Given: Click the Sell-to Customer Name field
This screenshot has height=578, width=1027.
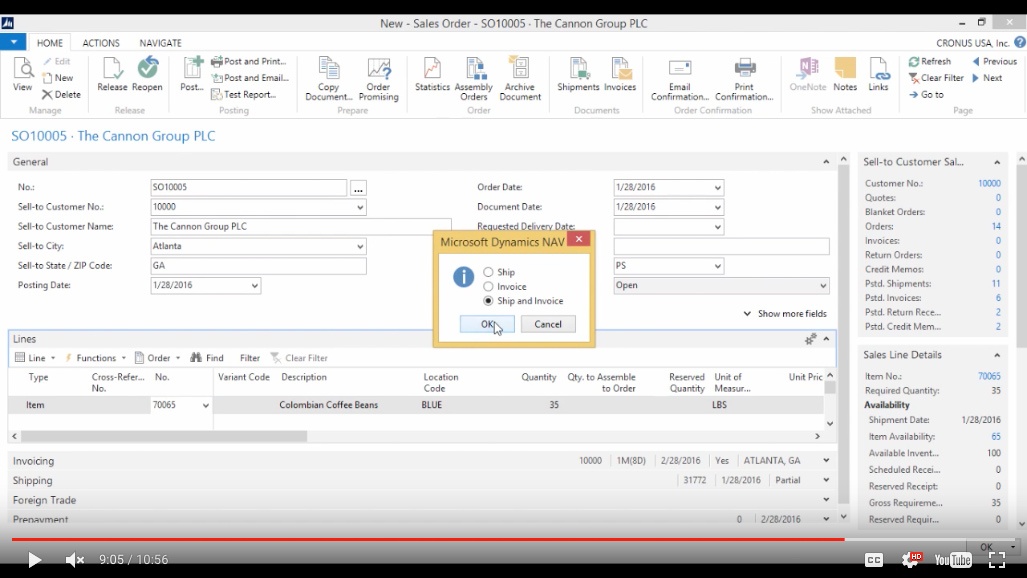Looking at the screenshot, I should coord(300,227).
